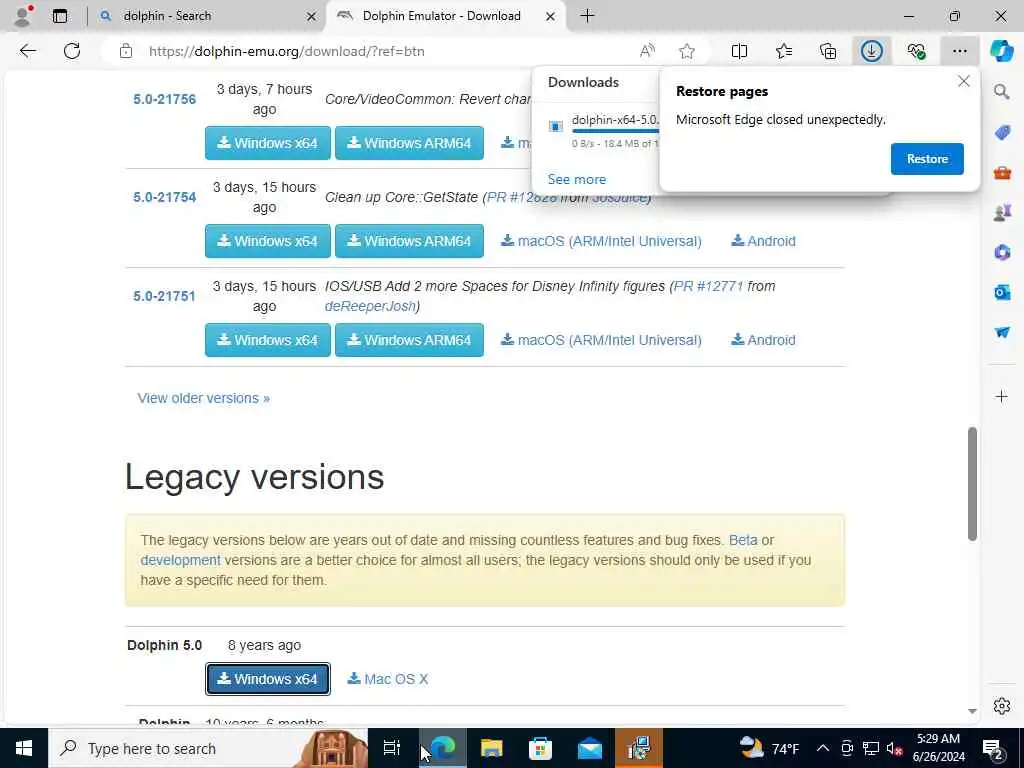Open Settings and more menu

click(x=959, y=51)
